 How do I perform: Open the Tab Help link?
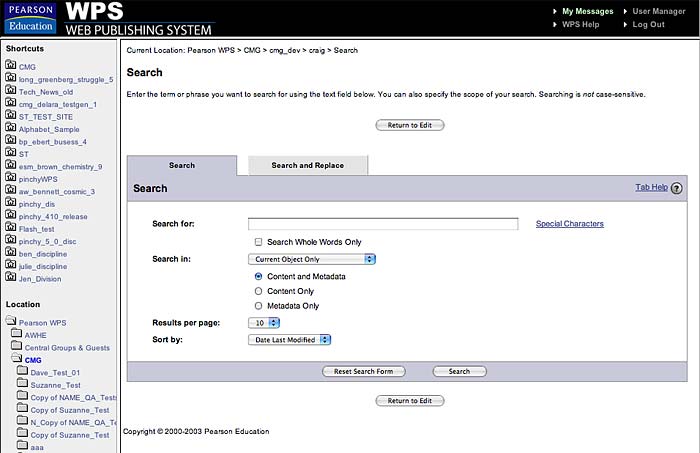[651, 187]
